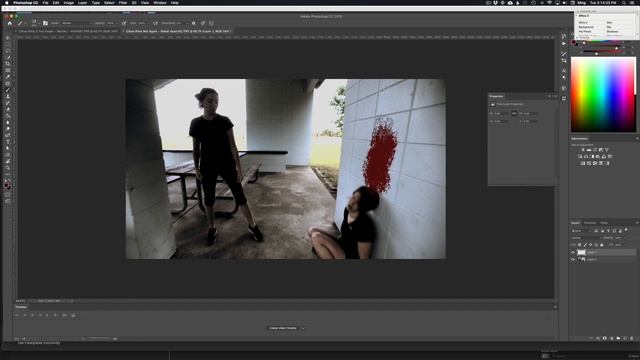Click the new group folder icon

(618, 338)
